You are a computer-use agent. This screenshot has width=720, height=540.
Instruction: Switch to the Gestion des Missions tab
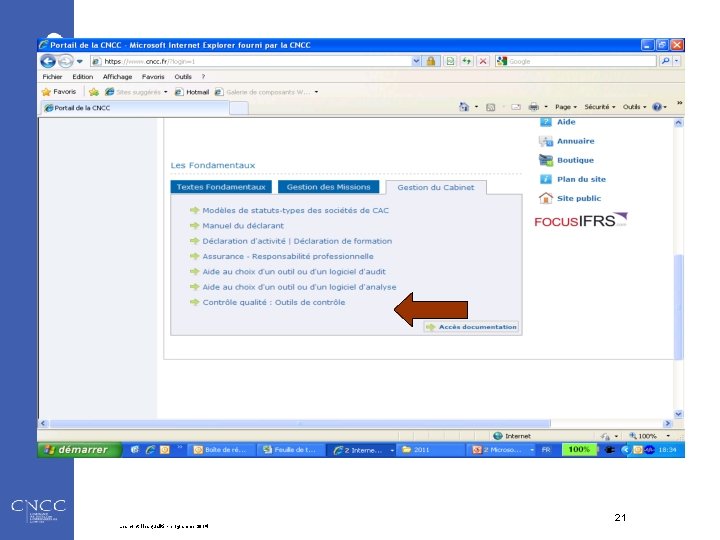[x=328, y=187]
